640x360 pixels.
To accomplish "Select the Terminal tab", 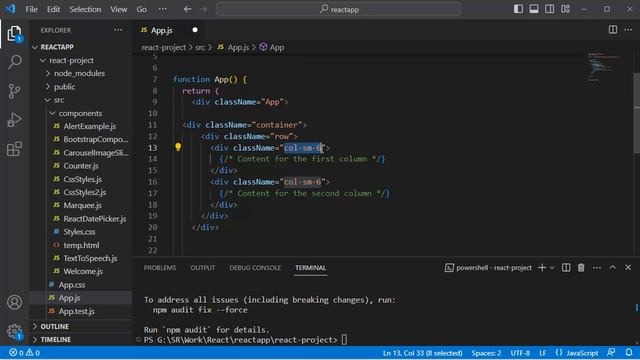I will 310,268.
